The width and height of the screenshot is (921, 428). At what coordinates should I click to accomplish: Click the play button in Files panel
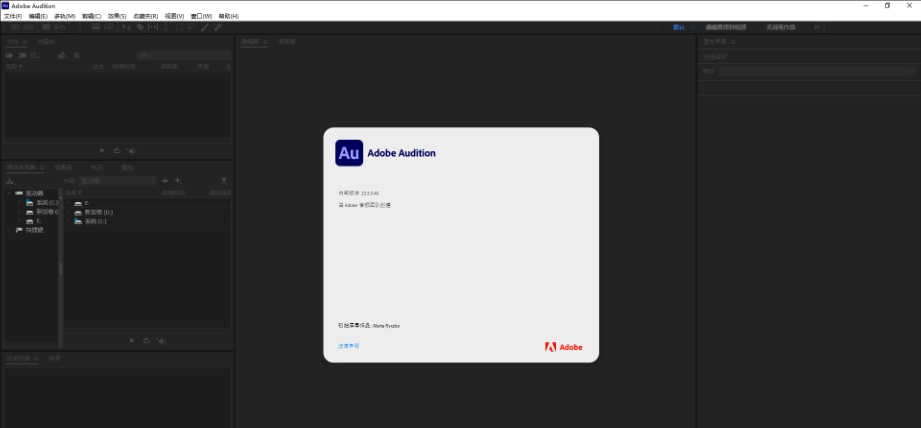click(x=102, y=151)
